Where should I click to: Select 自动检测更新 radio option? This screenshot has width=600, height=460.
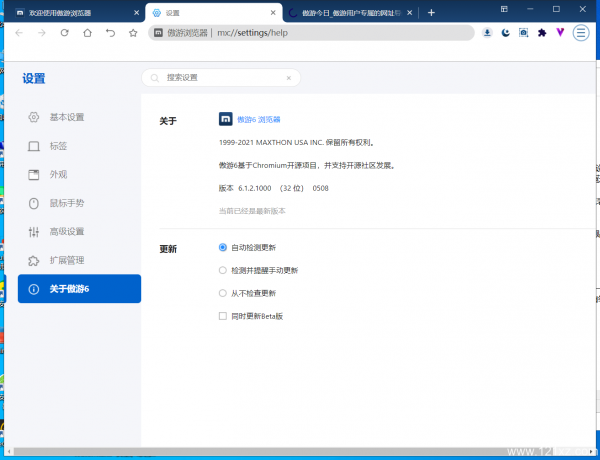tap(222, 247)
